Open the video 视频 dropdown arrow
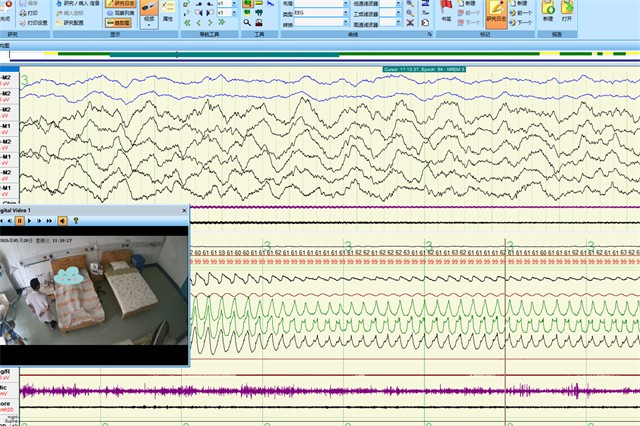The width and height of the screenshot is (640, 426). pyautogui.click(x=149, y=25)
